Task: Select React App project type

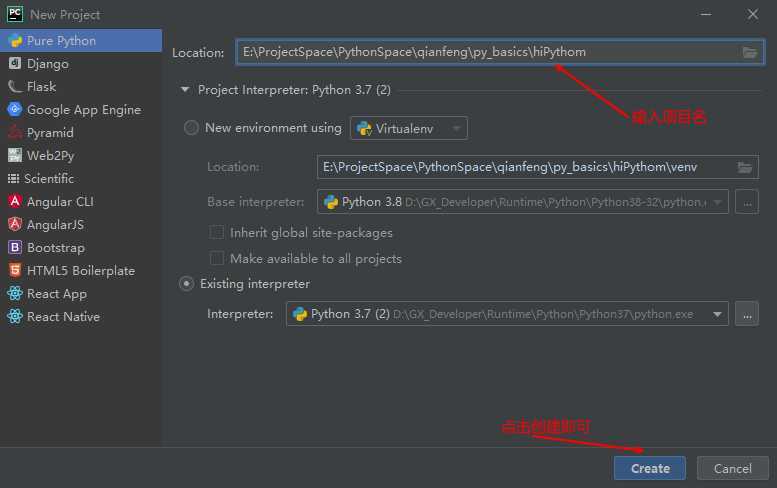Action: pyautogui.click(x=81, y=293)
